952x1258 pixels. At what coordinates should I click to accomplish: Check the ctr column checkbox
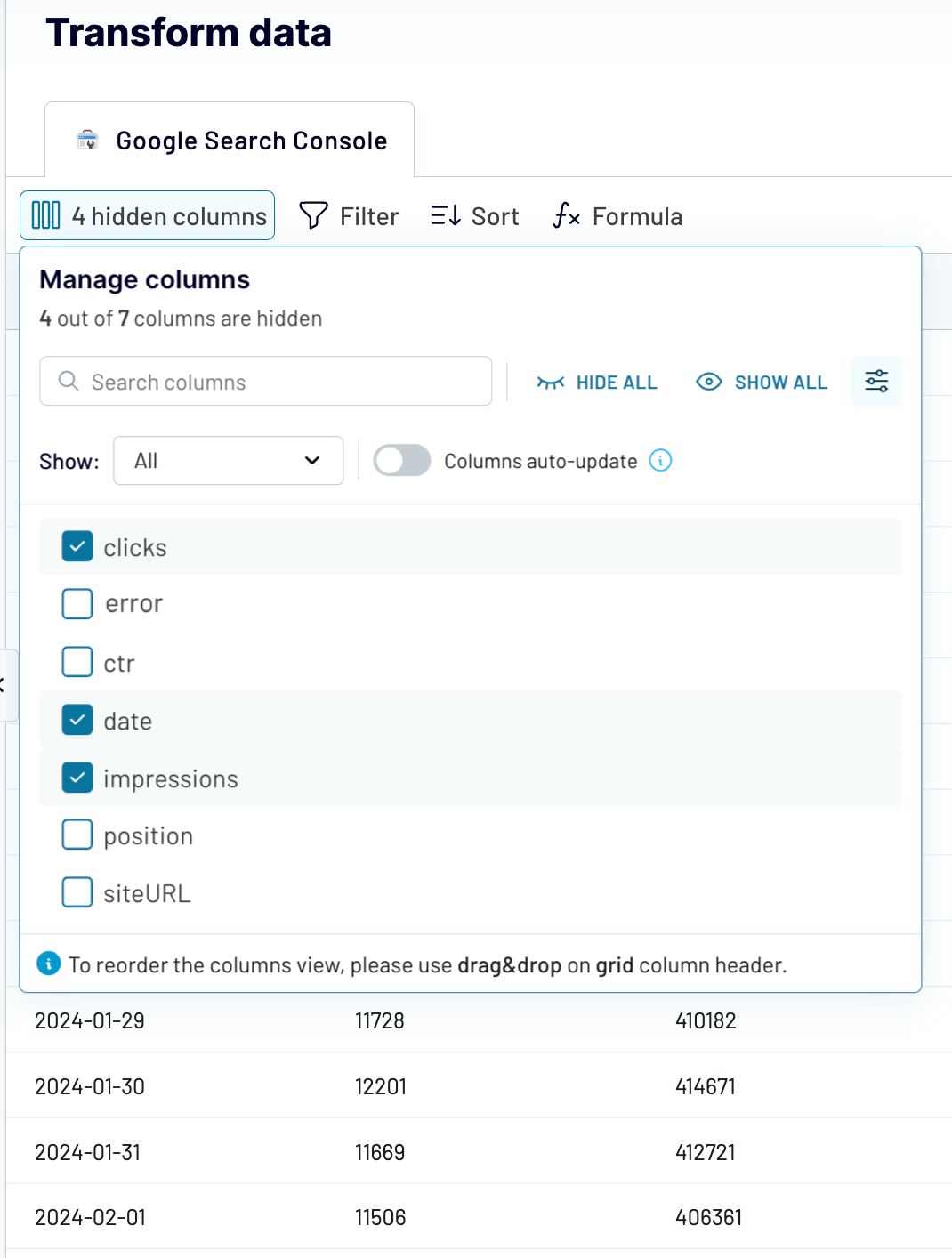click(x=77, y=662)
